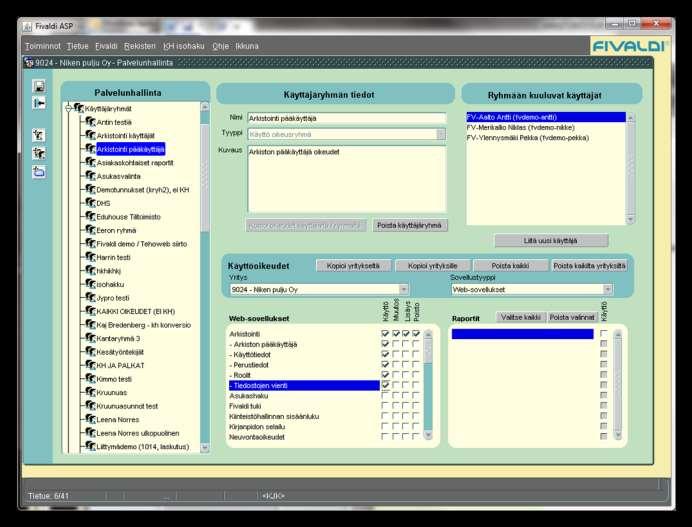Viewport: 692px width, 527px height.
Task: Click group icon beside Kruunuas
Action: (x=90, y=392)
